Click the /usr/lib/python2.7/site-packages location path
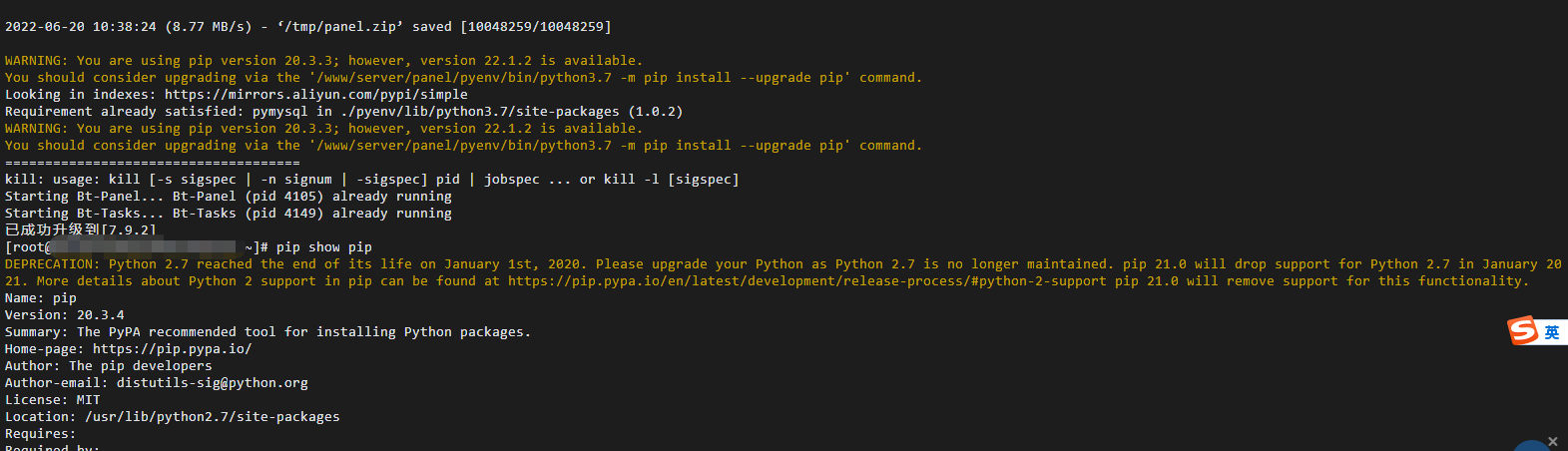 (x=212, y=417)
